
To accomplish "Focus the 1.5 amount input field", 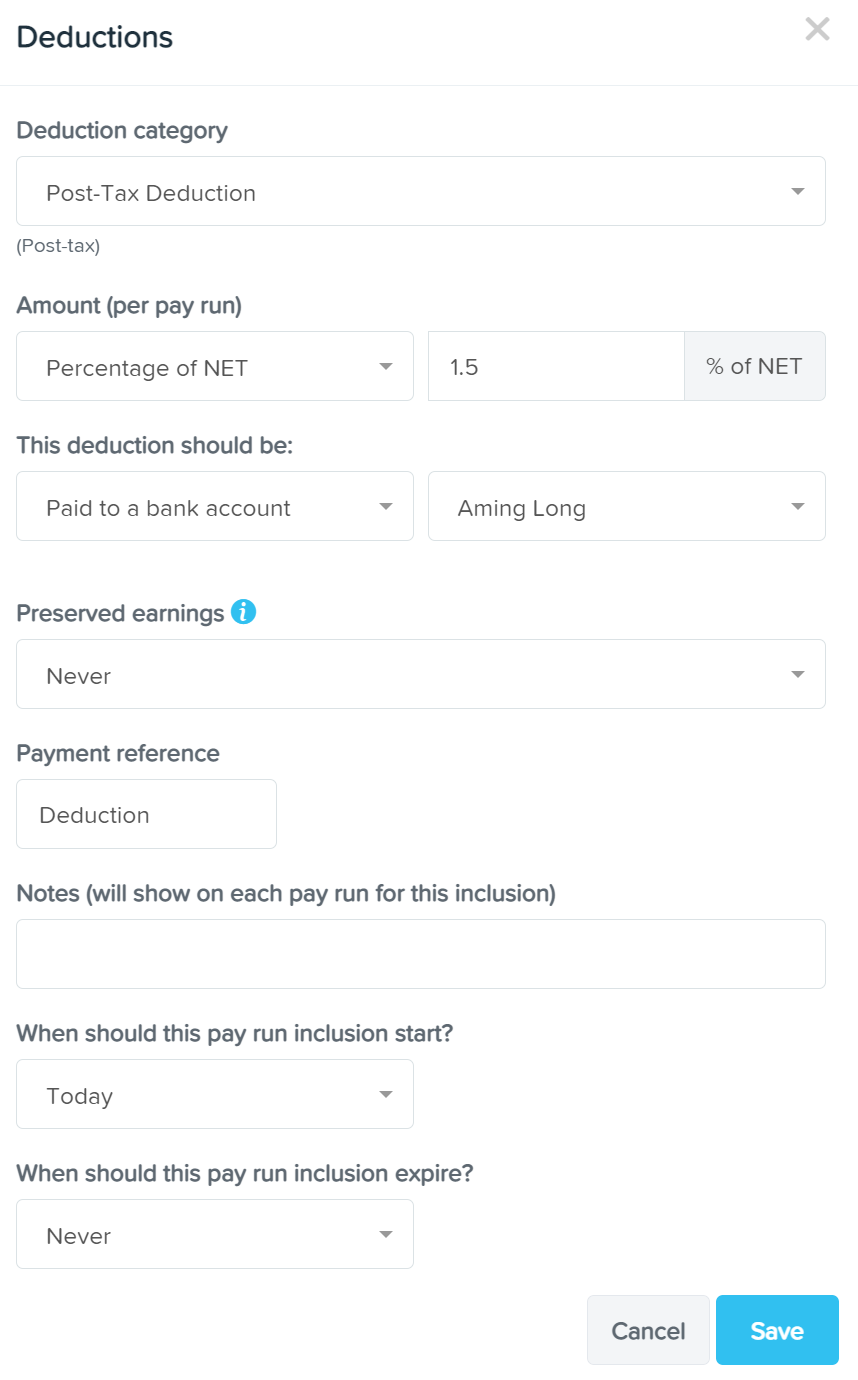I will (x=556, y=366).
